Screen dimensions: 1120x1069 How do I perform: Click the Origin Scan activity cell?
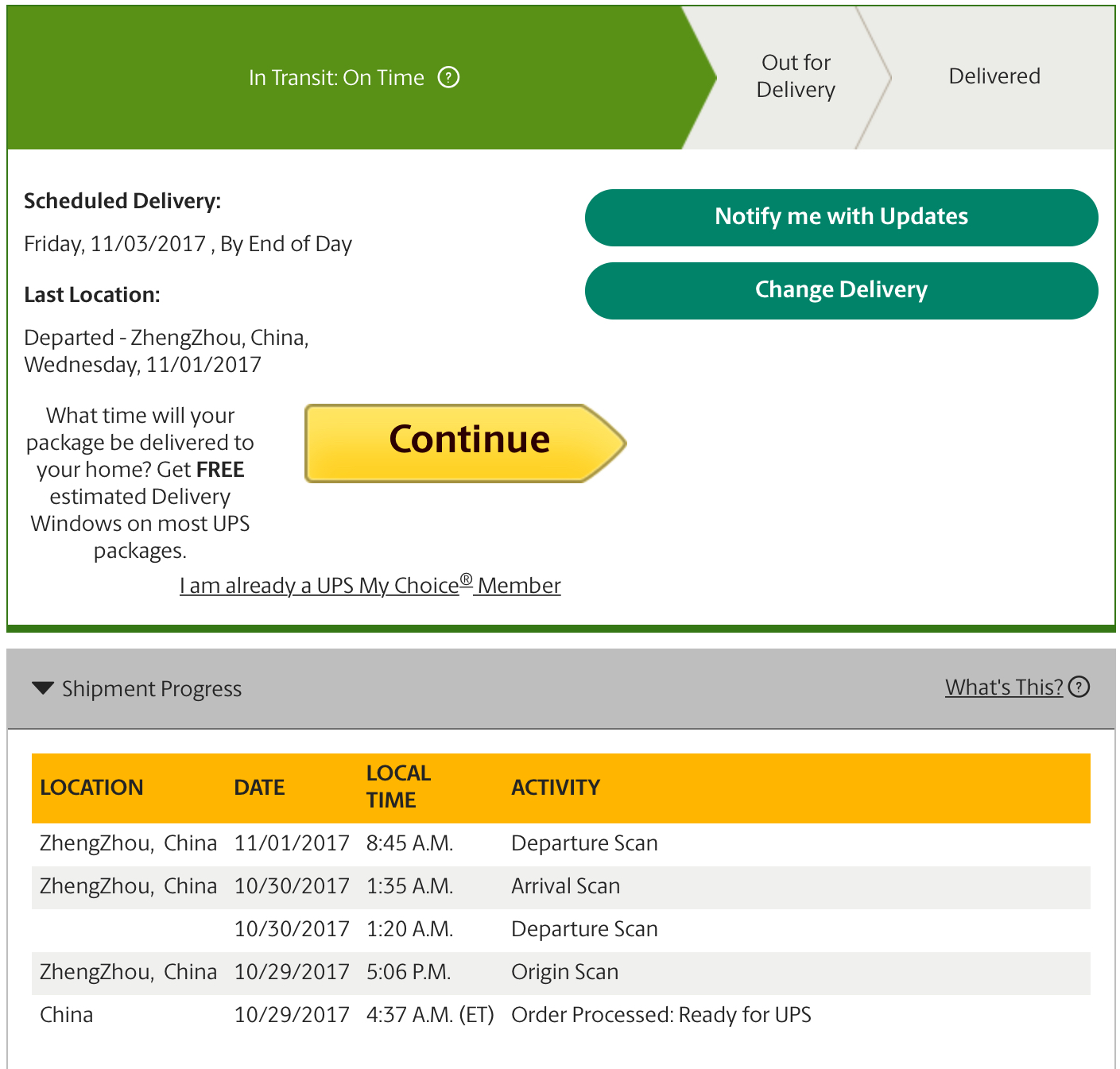[x=564, y=972]
